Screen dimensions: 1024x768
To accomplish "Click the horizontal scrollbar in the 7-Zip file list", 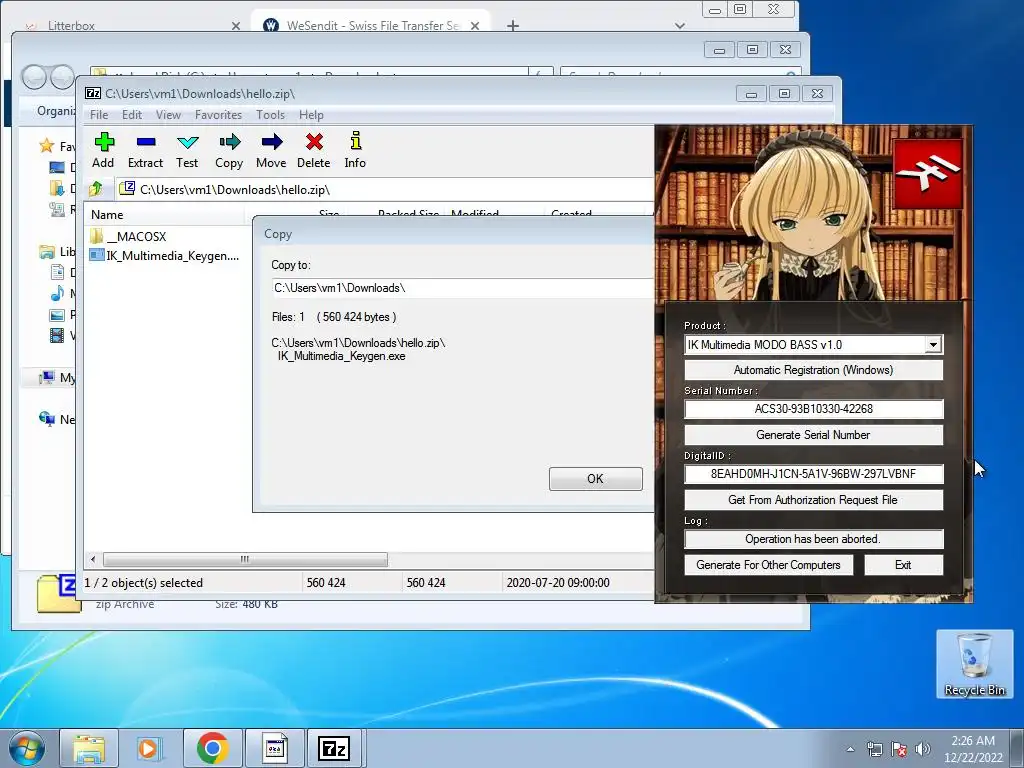I will (245, 559).
